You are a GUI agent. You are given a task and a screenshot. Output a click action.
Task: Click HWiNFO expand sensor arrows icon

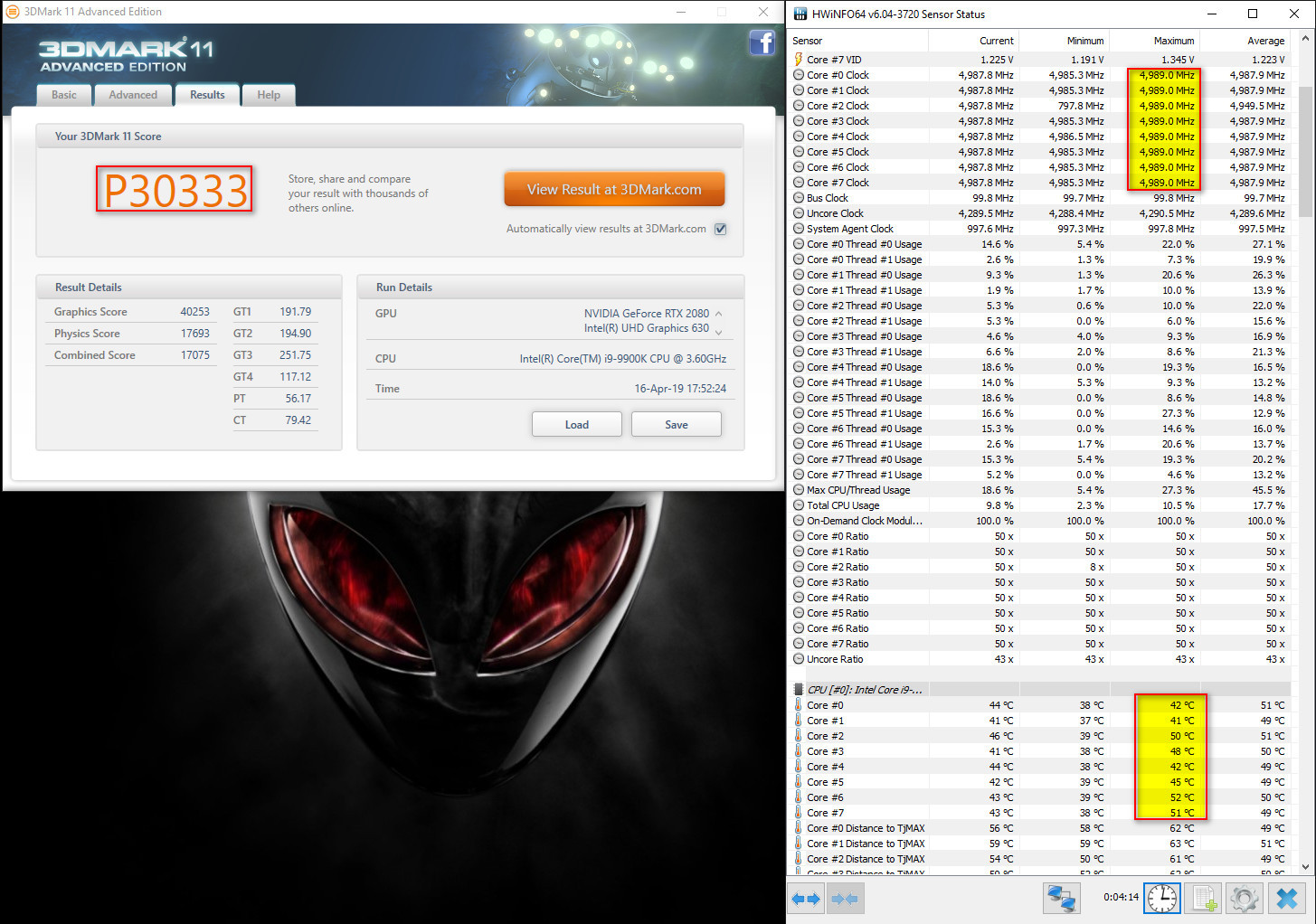pyautogui.click(x=806, y=899)
